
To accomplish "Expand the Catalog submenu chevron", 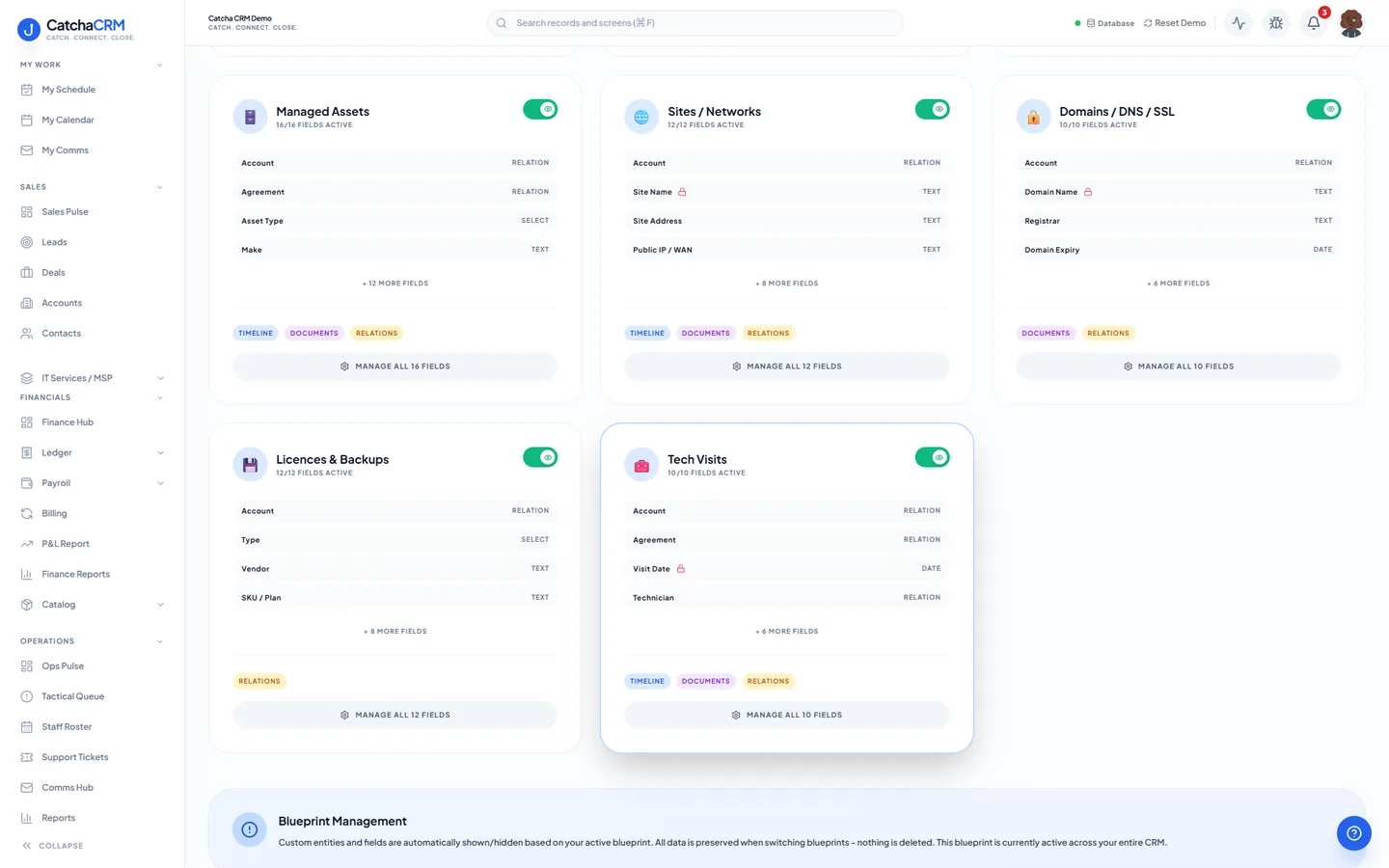I will coord(160,605).
